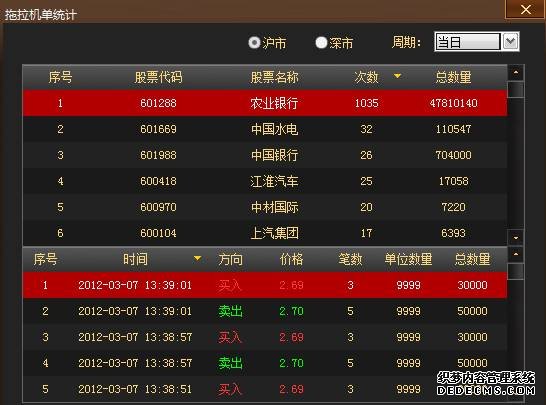Select the second 卖出 trade row at 13:38:57
Viewport: 546px width, 405px height.
point(265,363)
